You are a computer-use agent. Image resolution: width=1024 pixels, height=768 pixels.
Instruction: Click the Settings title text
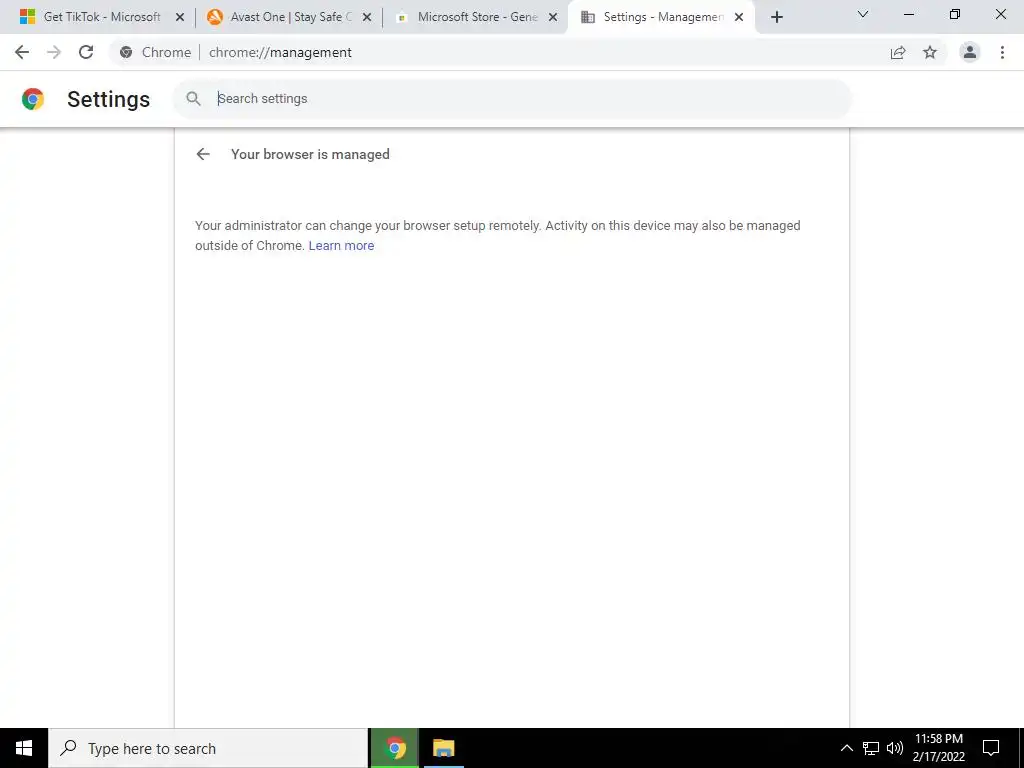click(108, 99)
